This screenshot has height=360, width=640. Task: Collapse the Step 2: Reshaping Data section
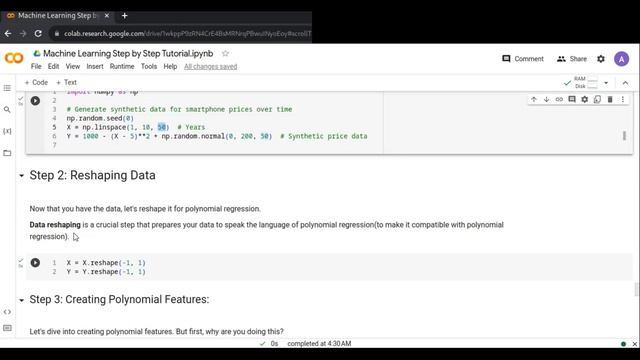22,176
